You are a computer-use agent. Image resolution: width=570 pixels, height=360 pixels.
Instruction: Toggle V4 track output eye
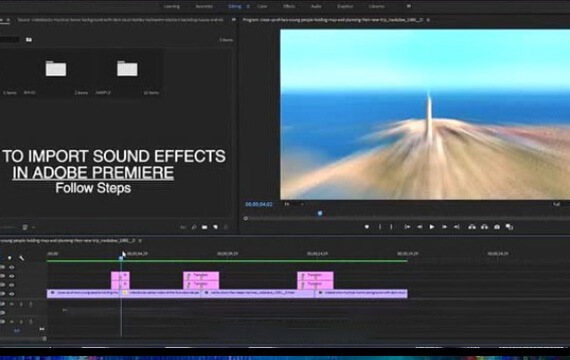tap(12, 267)
